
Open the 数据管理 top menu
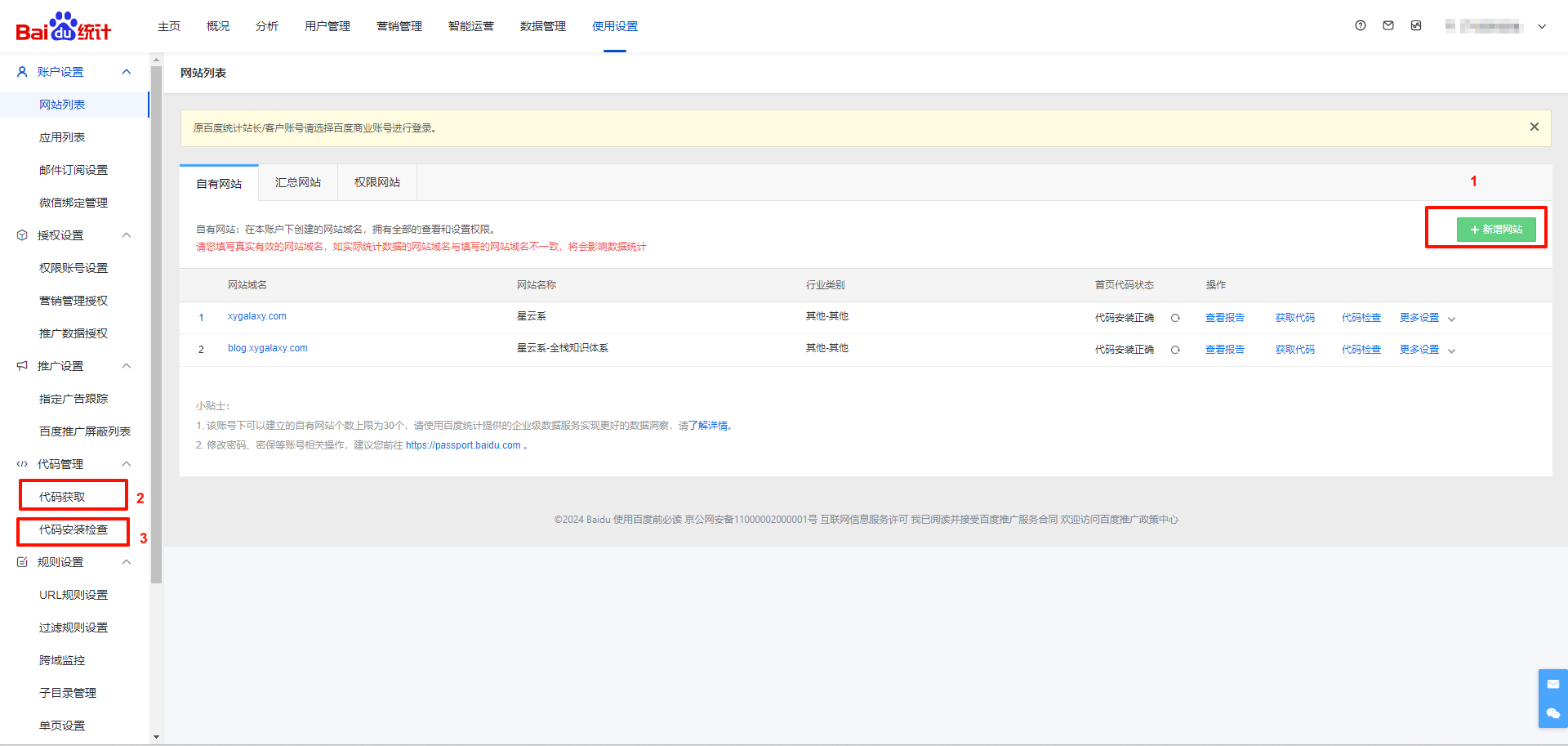[542, 26]
